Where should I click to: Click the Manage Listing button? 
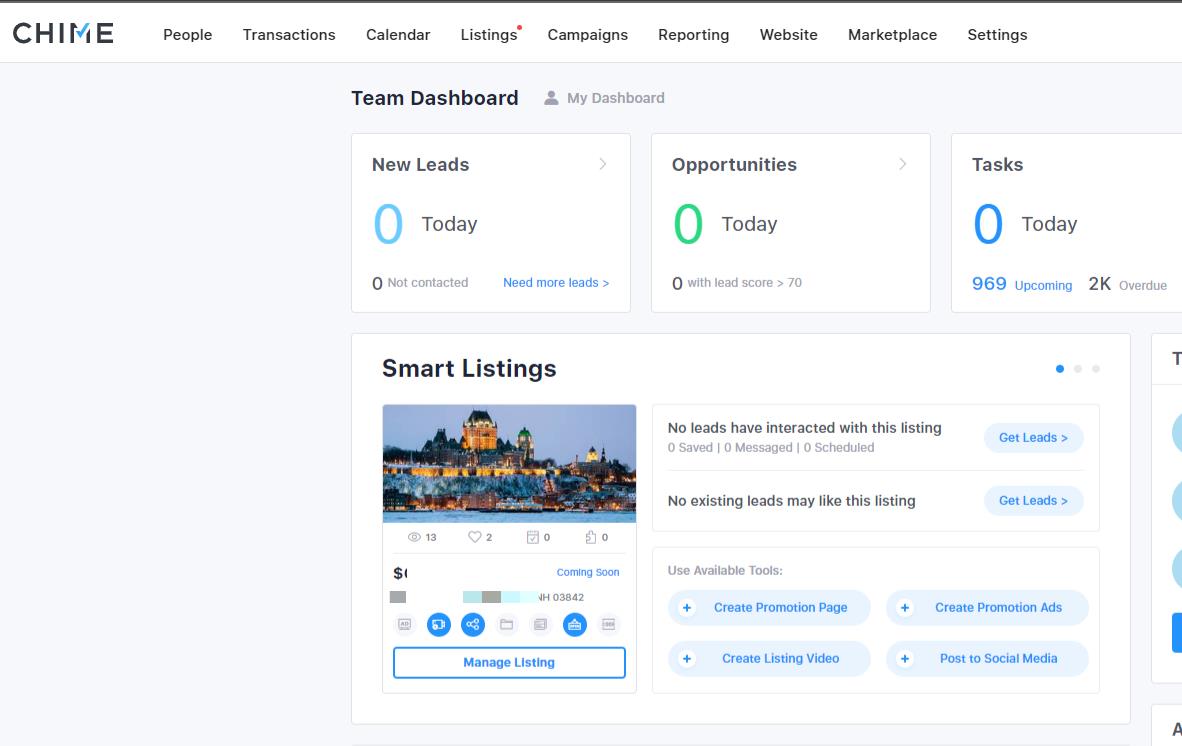509,662
